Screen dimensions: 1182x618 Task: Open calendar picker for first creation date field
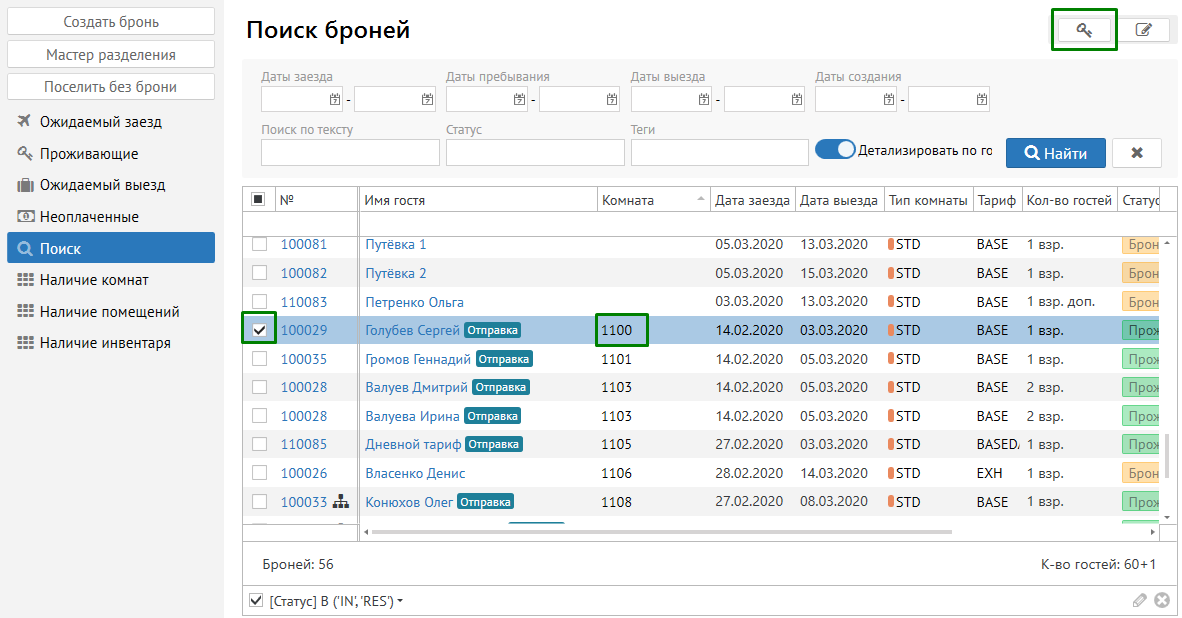889,99
